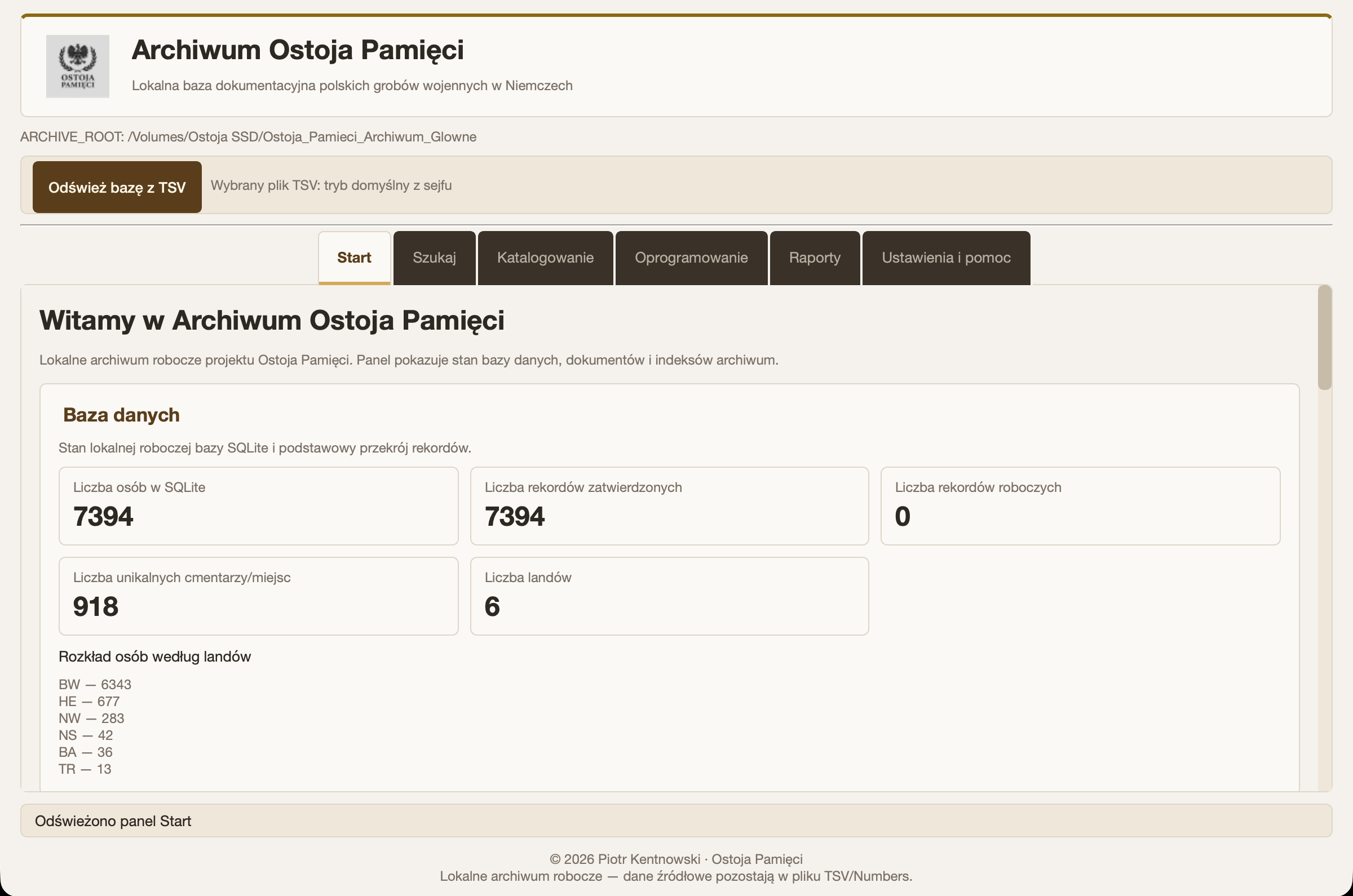Click the footer line about TSV/Numbers file
Image resolution: width=1353 pixels, height=896 pixels.
676,877
